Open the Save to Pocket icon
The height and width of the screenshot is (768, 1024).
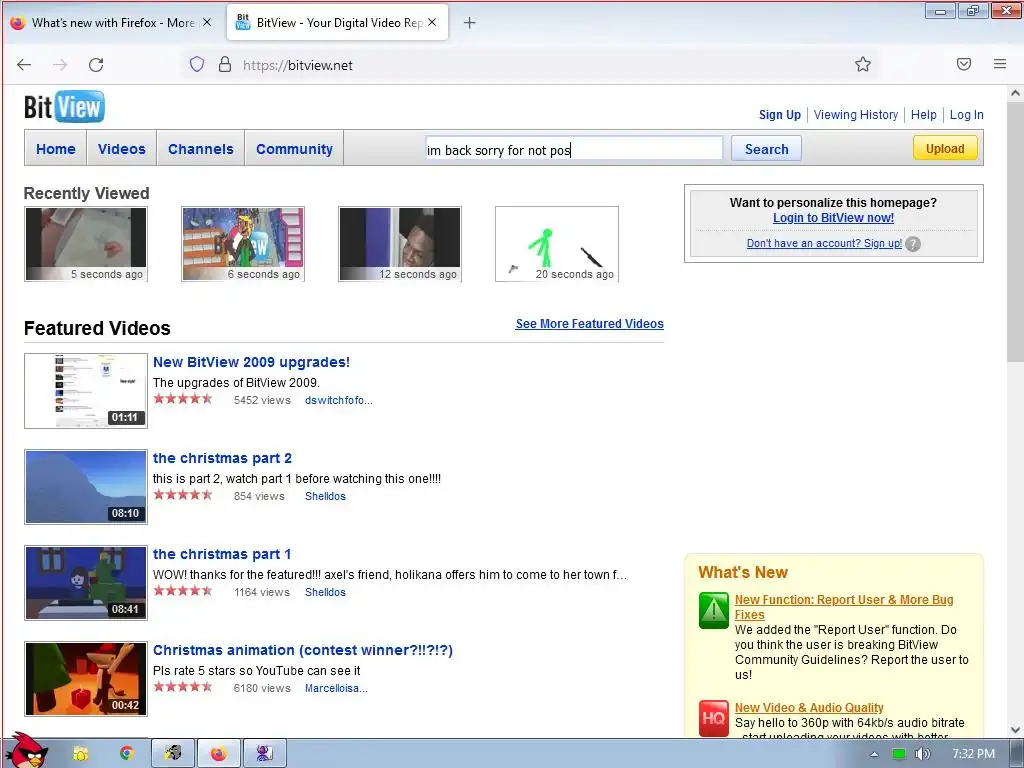click(964, 64)
